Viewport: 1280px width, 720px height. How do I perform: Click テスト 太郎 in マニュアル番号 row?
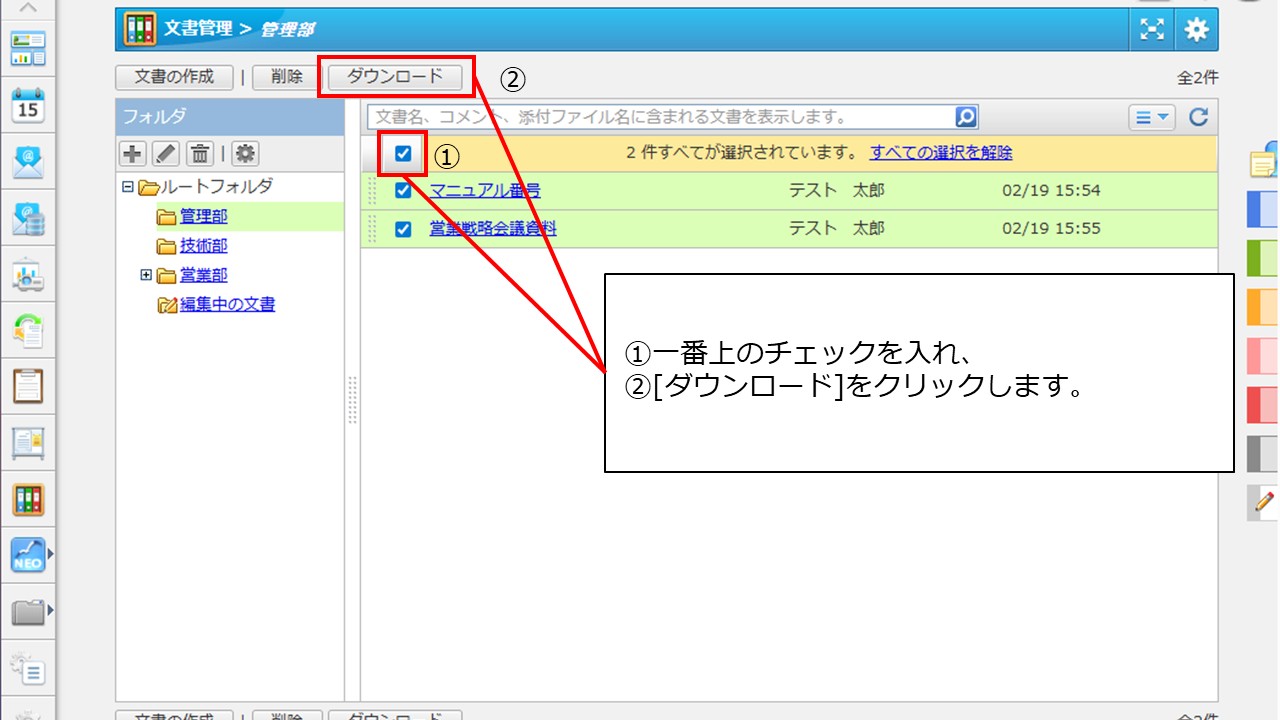point(837,190)
